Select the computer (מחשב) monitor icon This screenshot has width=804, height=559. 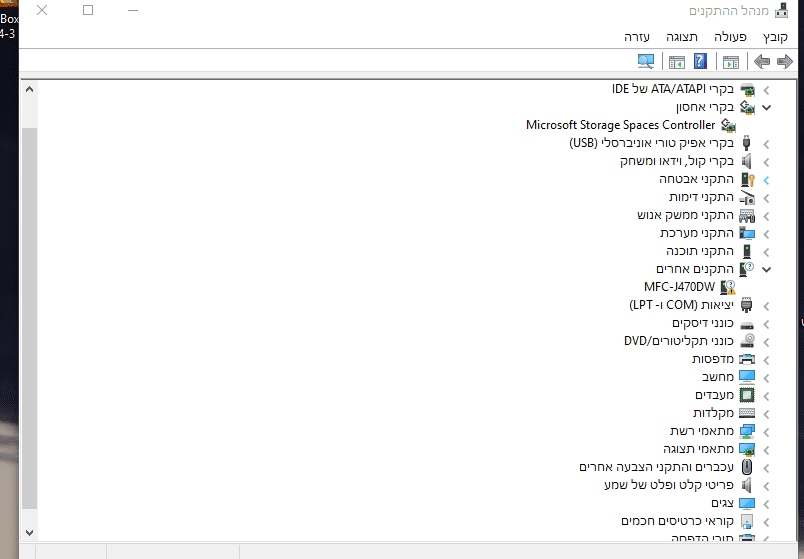click(747, 377)
